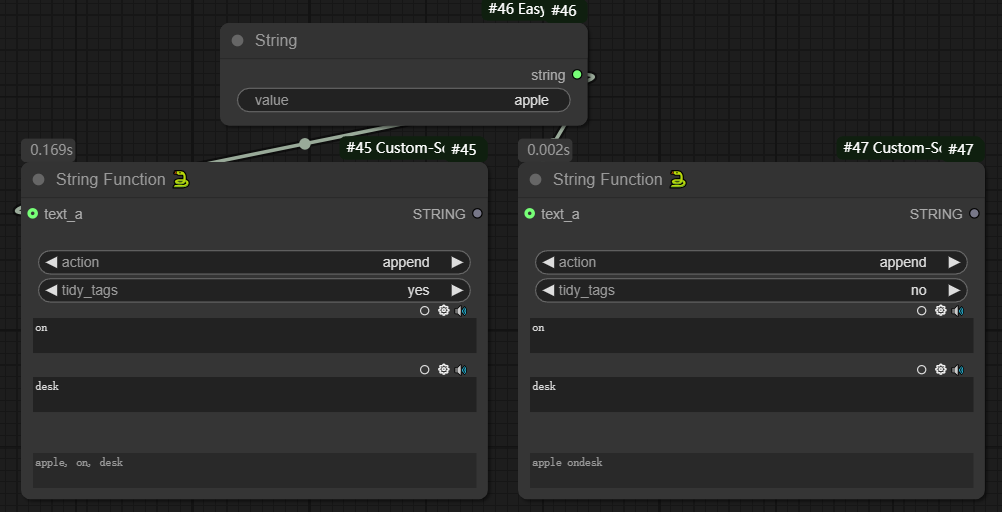The height and width of the screenshot is (512, 1002).
Task: Click the #47 Custom-Scripts badge label
Action: 890,148
